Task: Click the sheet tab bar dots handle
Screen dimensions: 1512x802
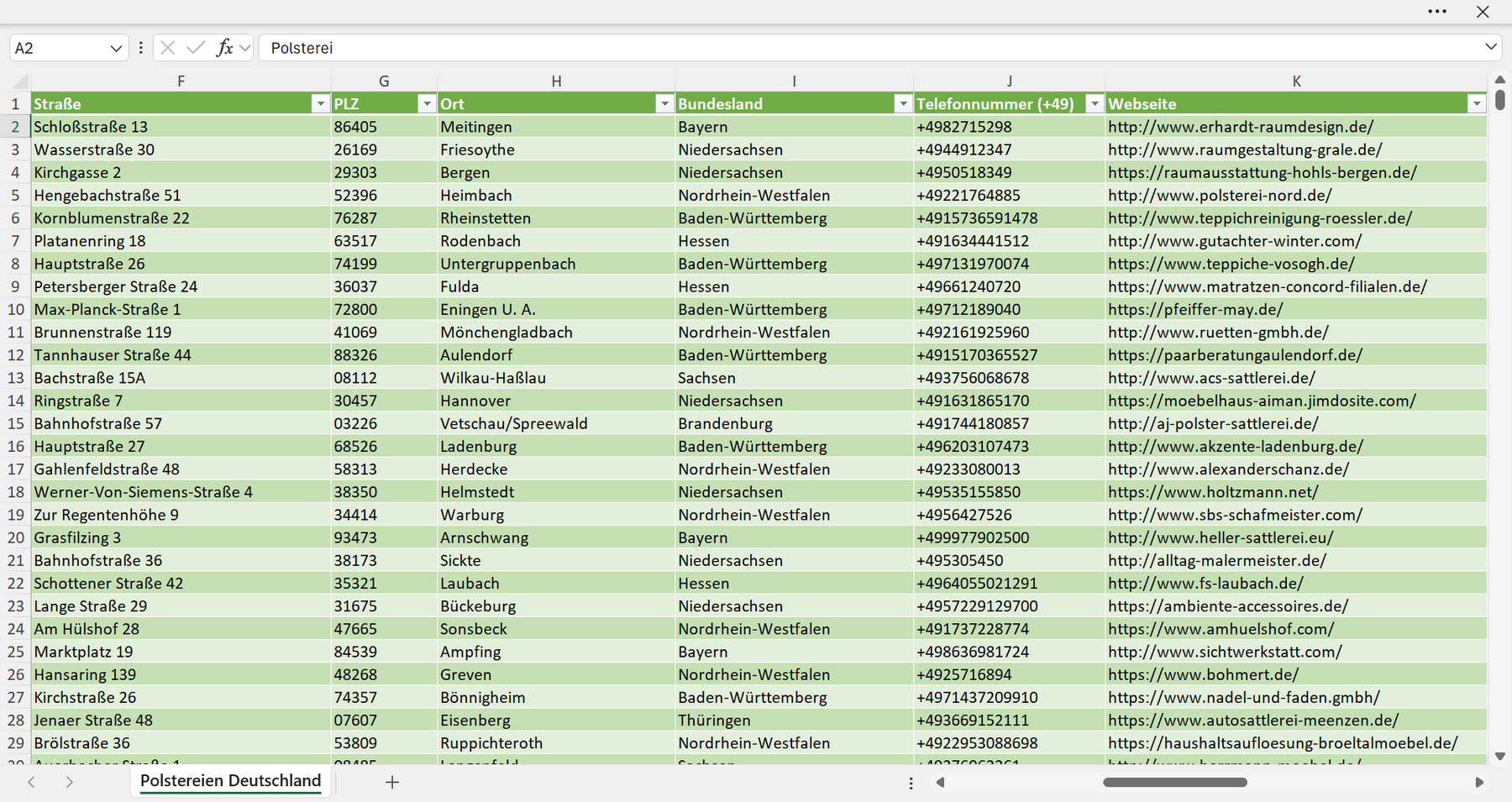Action: [911, 783]
